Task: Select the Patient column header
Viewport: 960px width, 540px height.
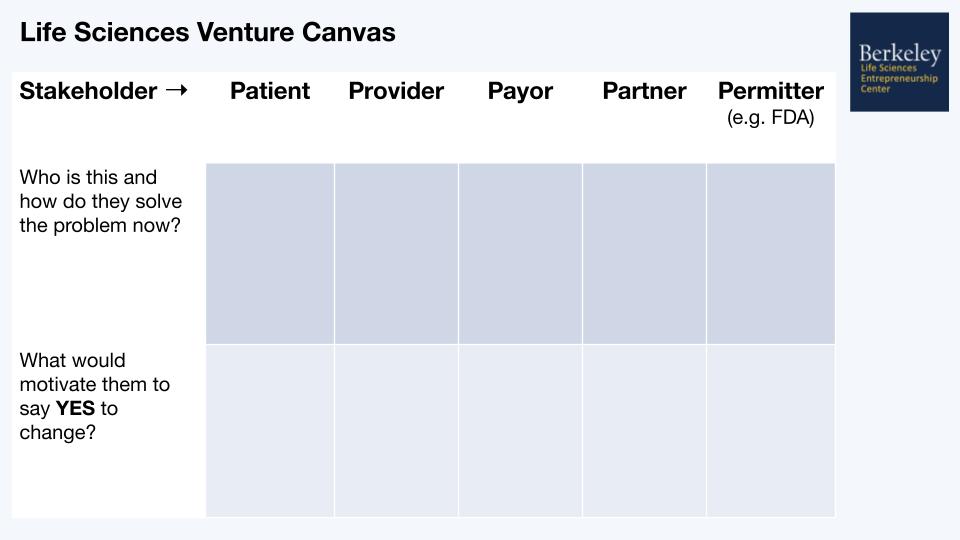Action: [x=270, y=91]
